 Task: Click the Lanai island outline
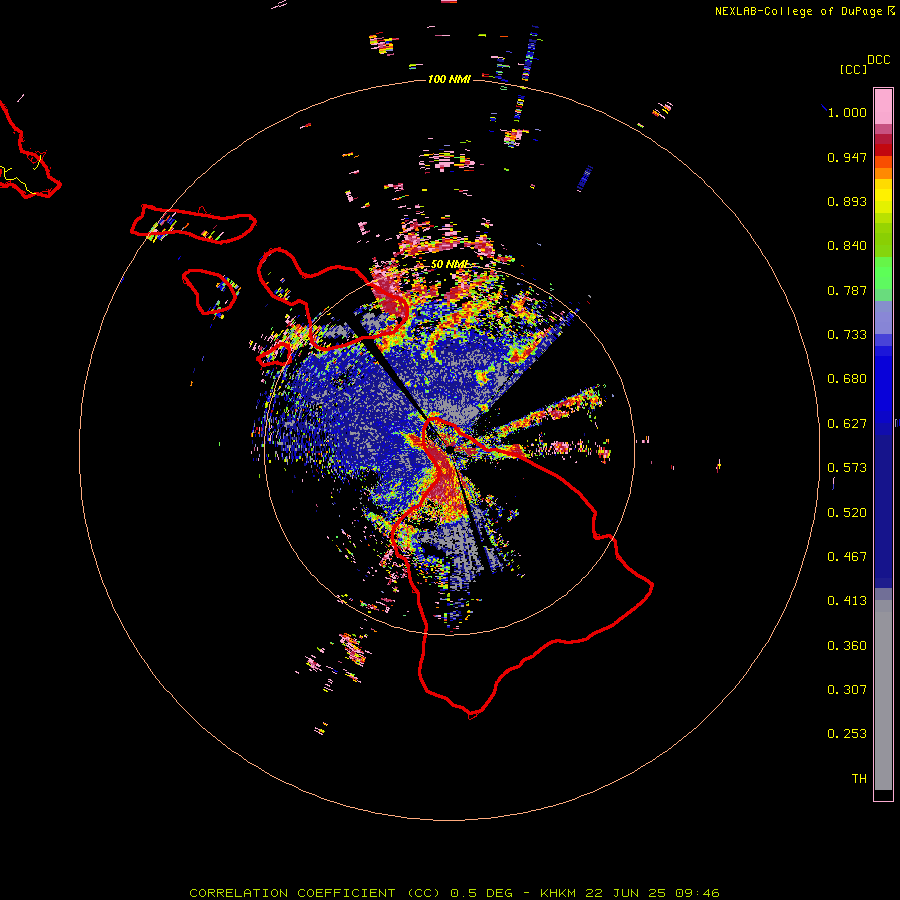[x=210, y=292]
